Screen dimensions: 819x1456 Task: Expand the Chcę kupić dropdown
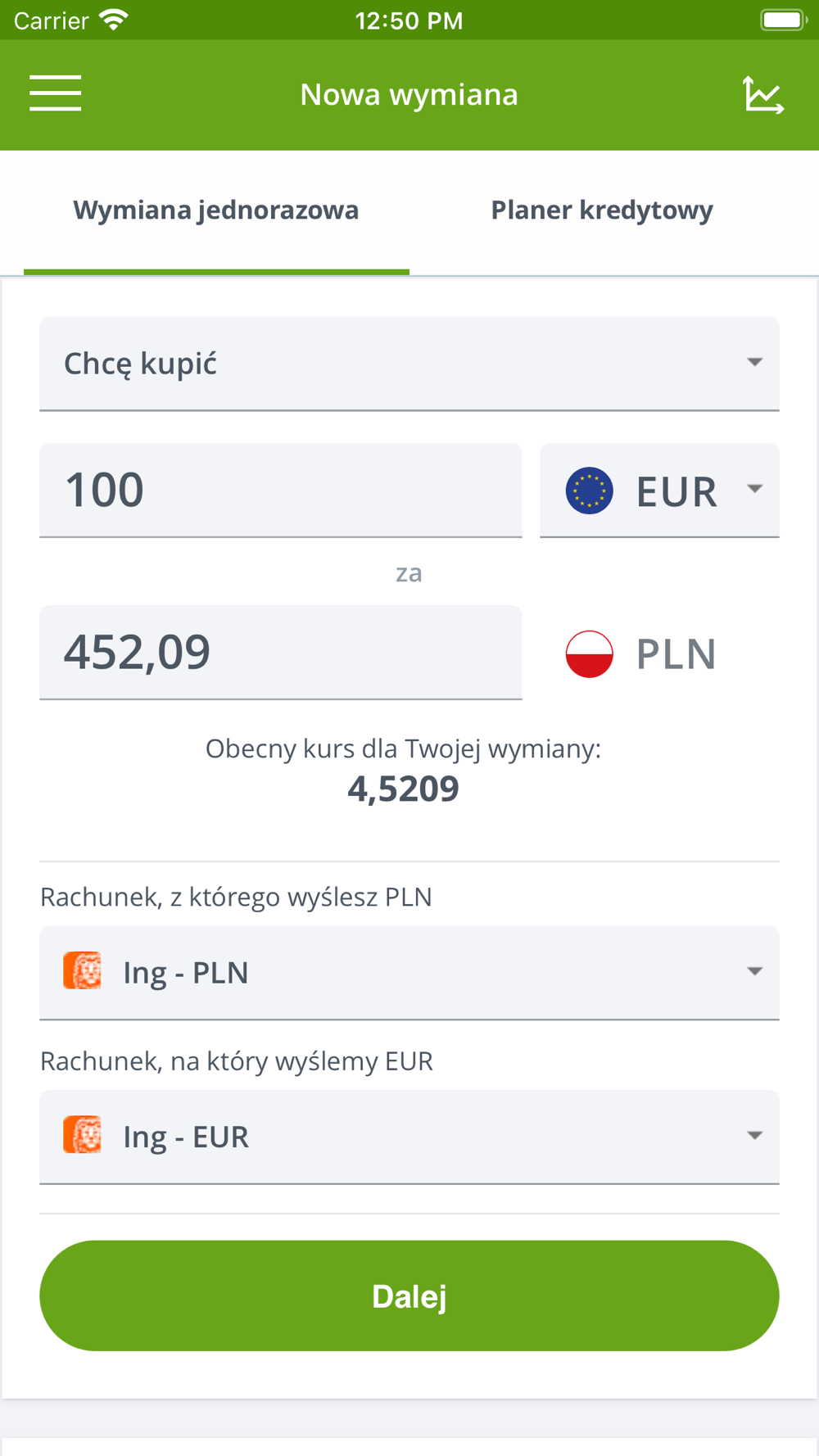409,363
